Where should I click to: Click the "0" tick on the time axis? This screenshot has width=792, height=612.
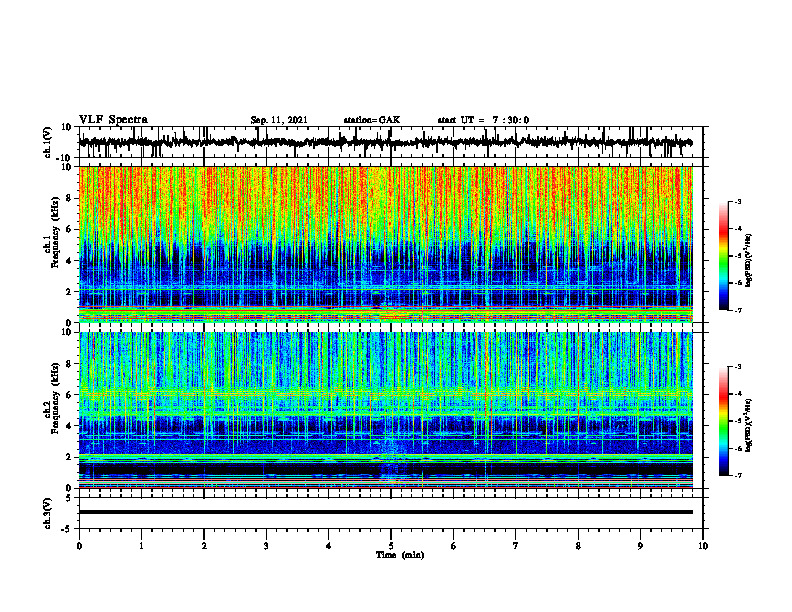pos(79,546)
